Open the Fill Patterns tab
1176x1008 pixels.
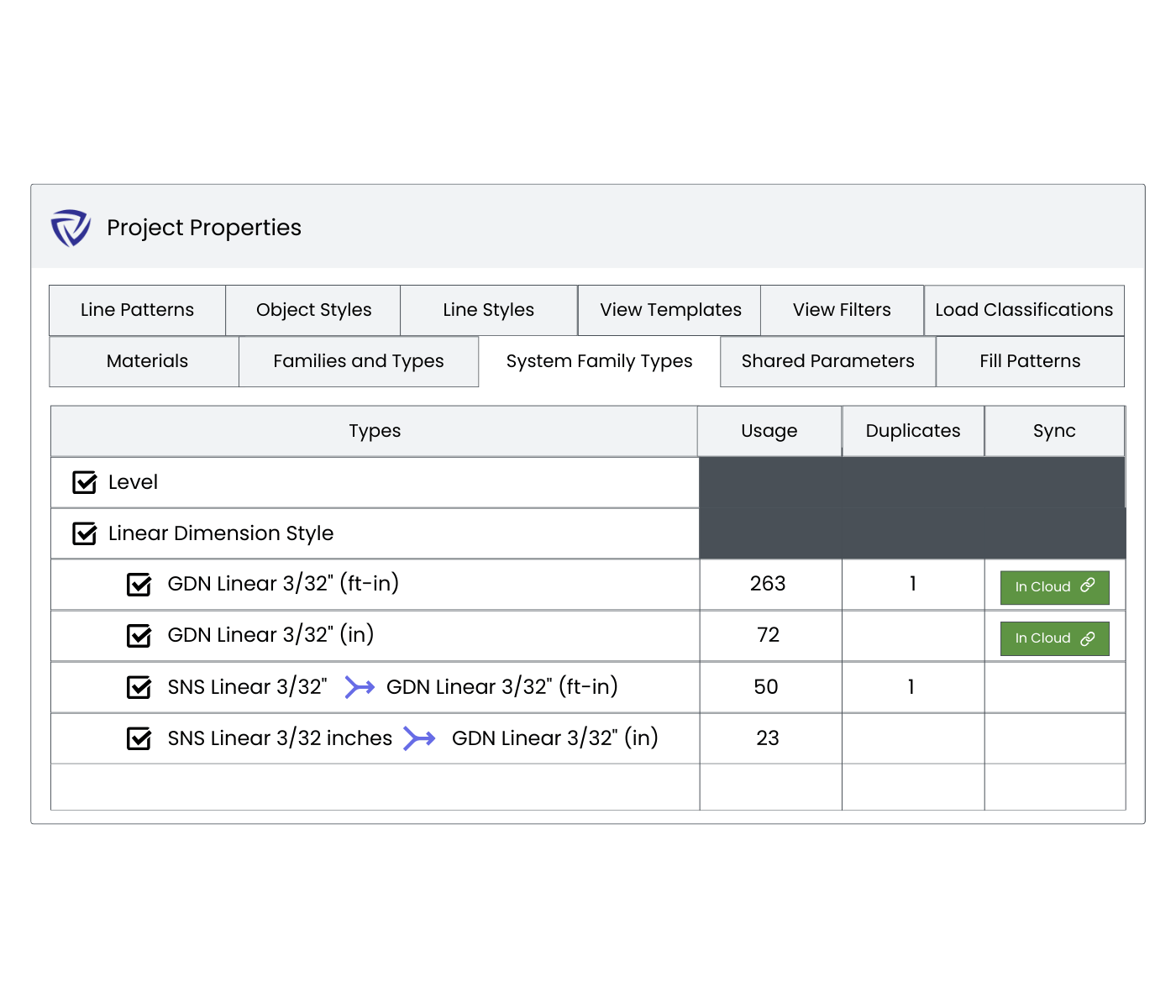[x=1030, y=361]
